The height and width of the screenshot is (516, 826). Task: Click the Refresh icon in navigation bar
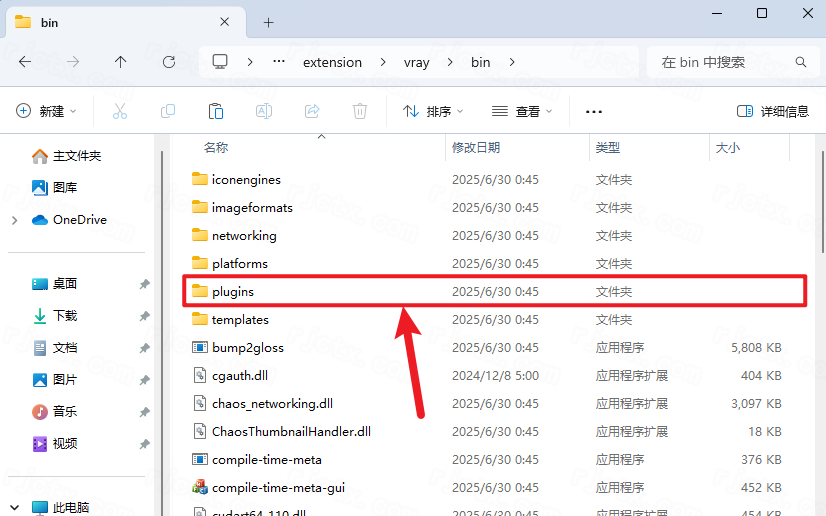coord(169,62)
